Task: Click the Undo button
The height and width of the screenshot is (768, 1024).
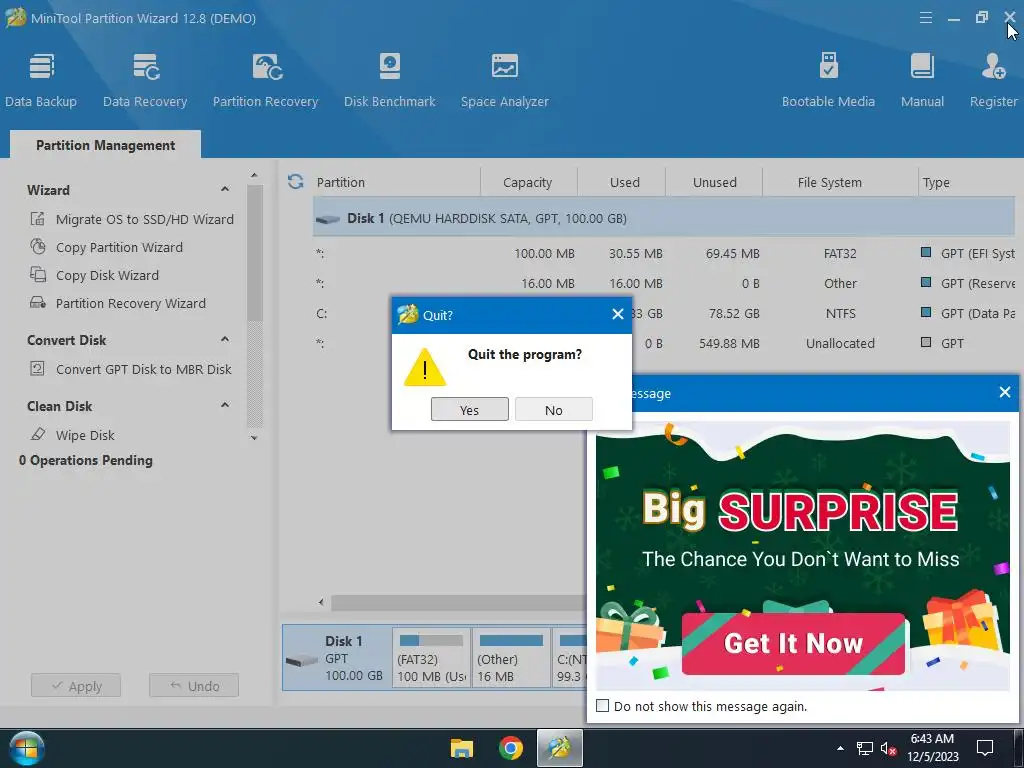Action: click(194, 686)
